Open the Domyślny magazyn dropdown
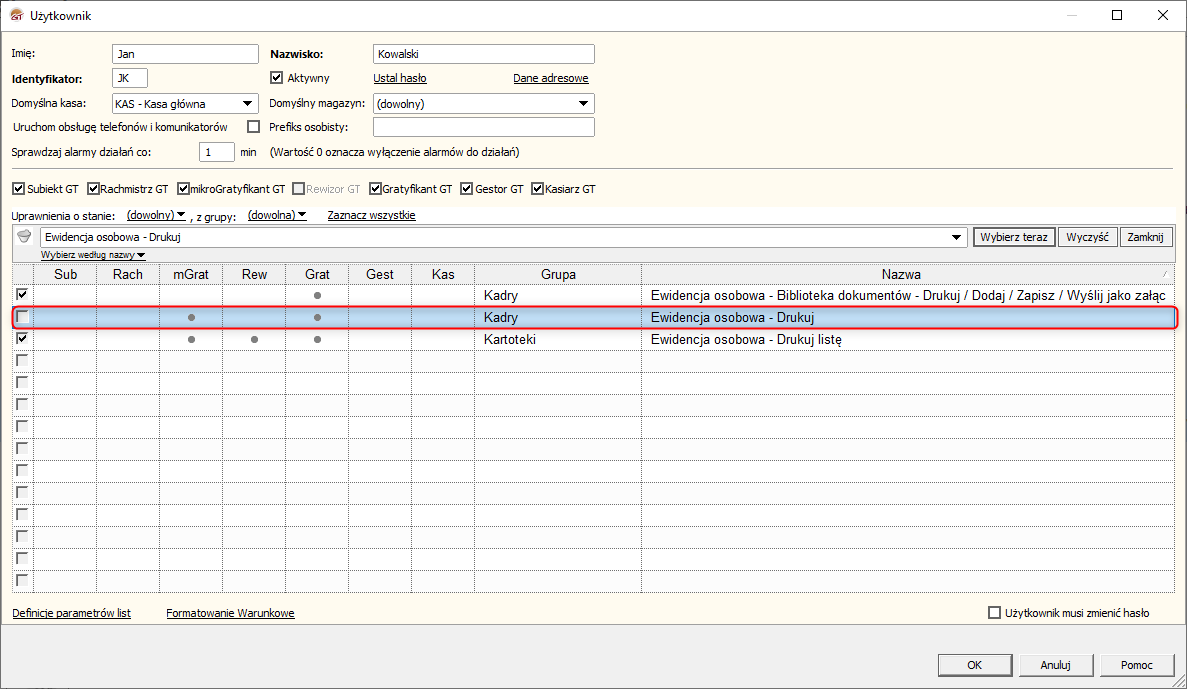The height and width of the screenshot is (689, 1187). point(583,104)
